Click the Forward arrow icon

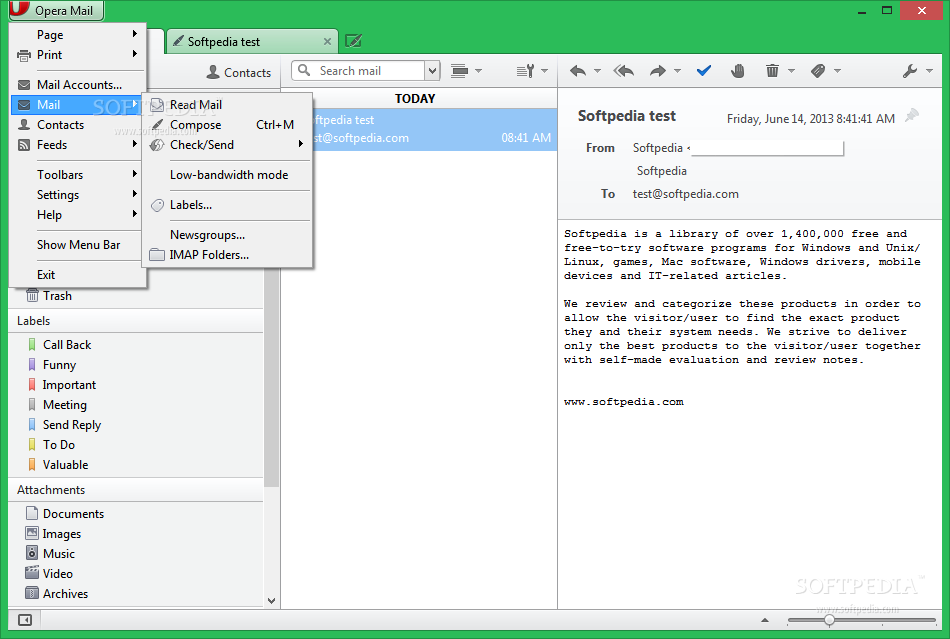[x=658, y=71]
